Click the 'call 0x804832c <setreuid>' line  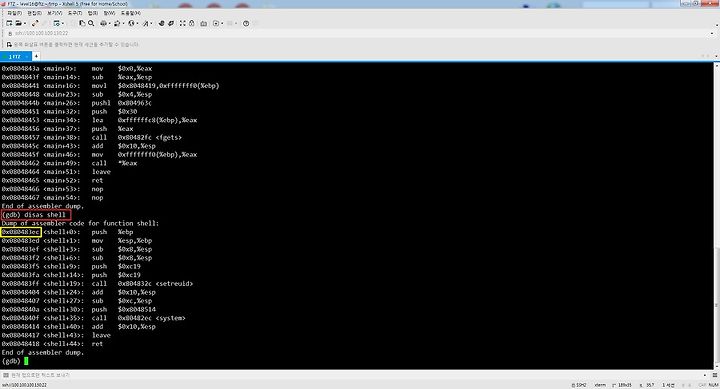97,283
